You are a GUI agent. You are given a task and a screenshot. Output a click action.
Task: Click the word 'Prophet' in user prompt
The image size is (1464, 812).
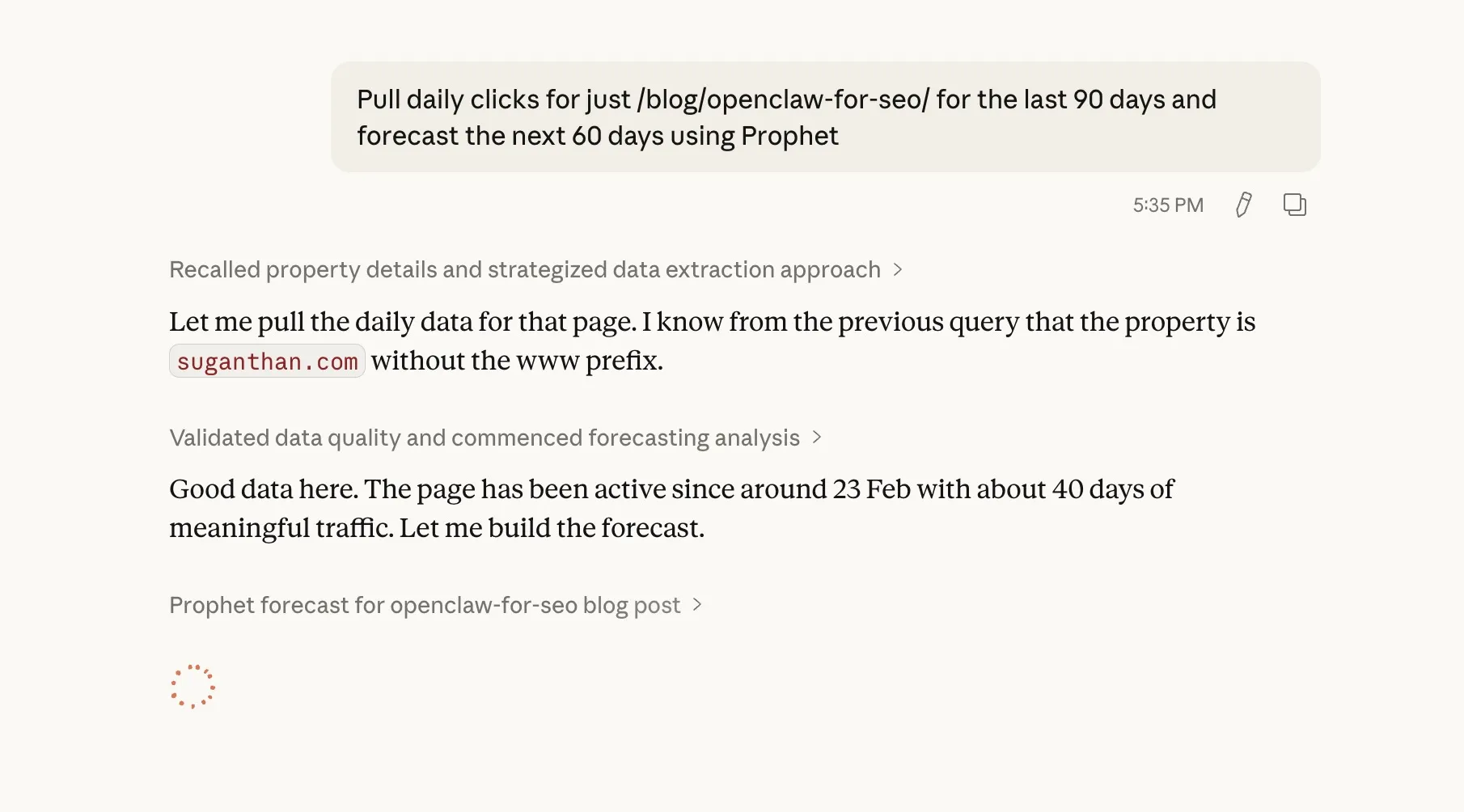point(789,136)
